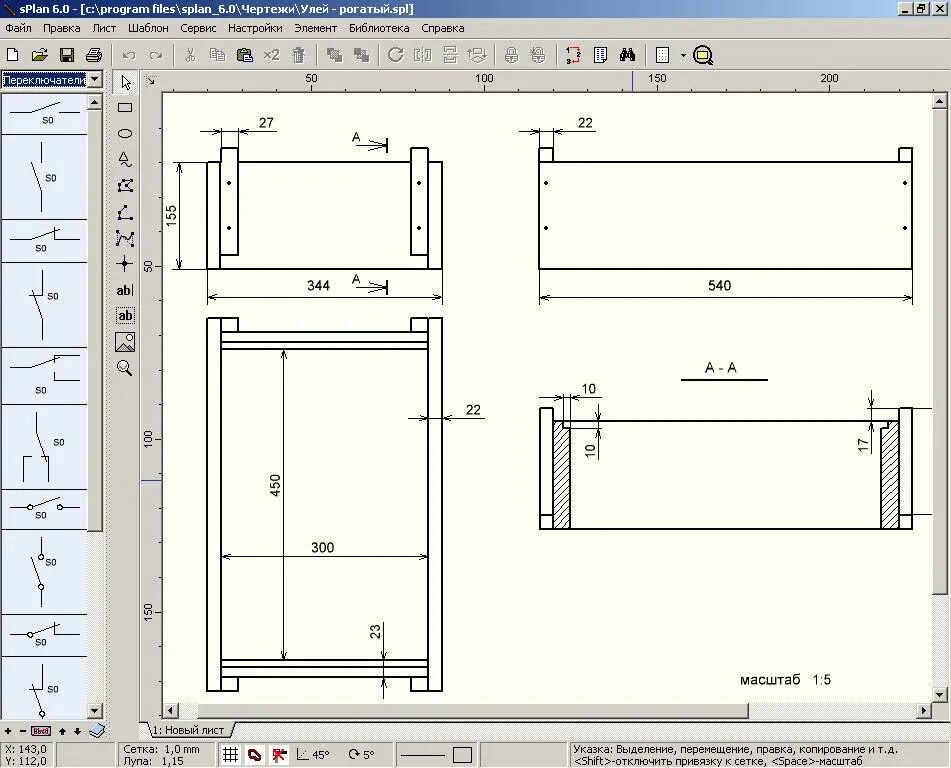Click the ruler origin corner arrow
The width and height of the screenshot is (951, 768).
151,80
